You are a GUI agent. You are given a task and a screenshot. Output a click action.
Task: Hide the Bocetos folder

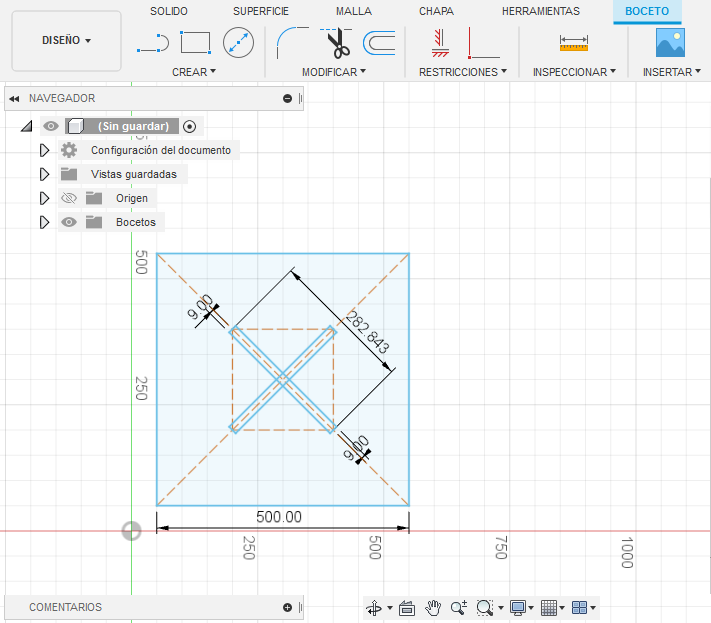pos(69,222)
